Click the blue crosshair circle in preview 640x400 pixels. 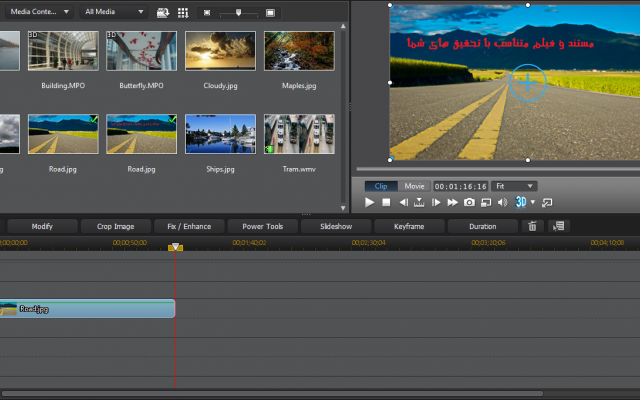tap(527, 83)
